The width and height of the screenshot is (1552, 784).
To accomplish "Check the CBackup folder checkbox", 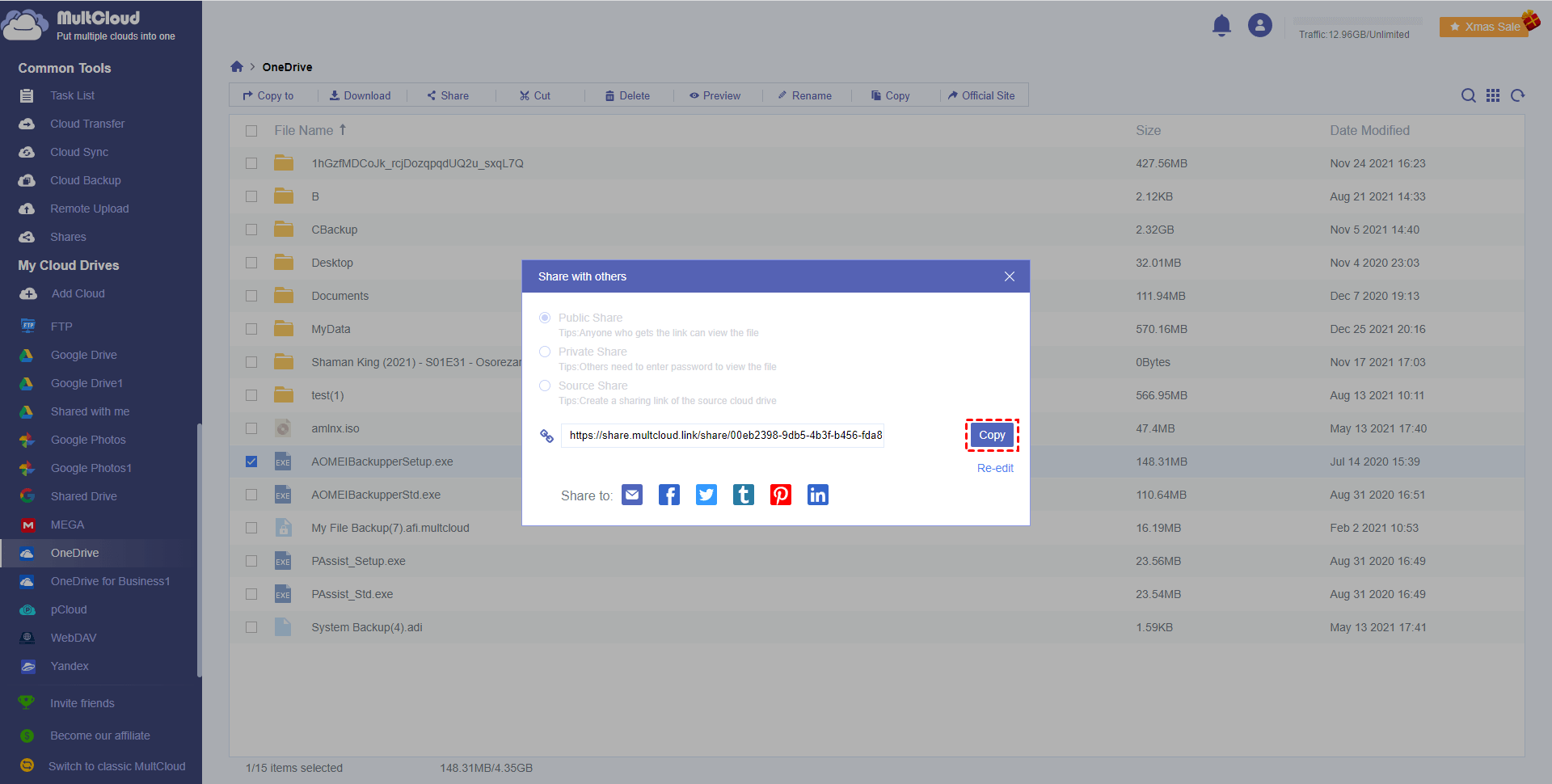I will pyautogui.click(x=251, y=230).
